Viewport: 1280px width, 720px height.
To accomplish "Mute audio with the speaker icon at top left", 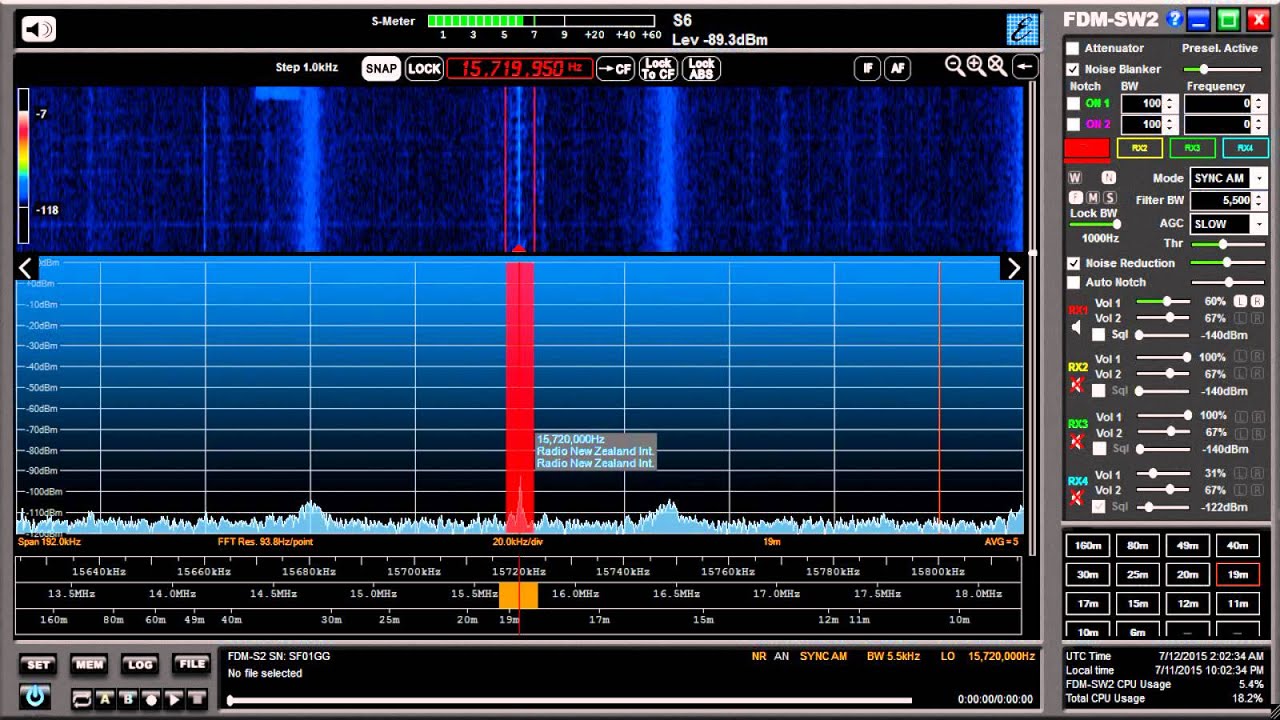I will tap(39, 29).
